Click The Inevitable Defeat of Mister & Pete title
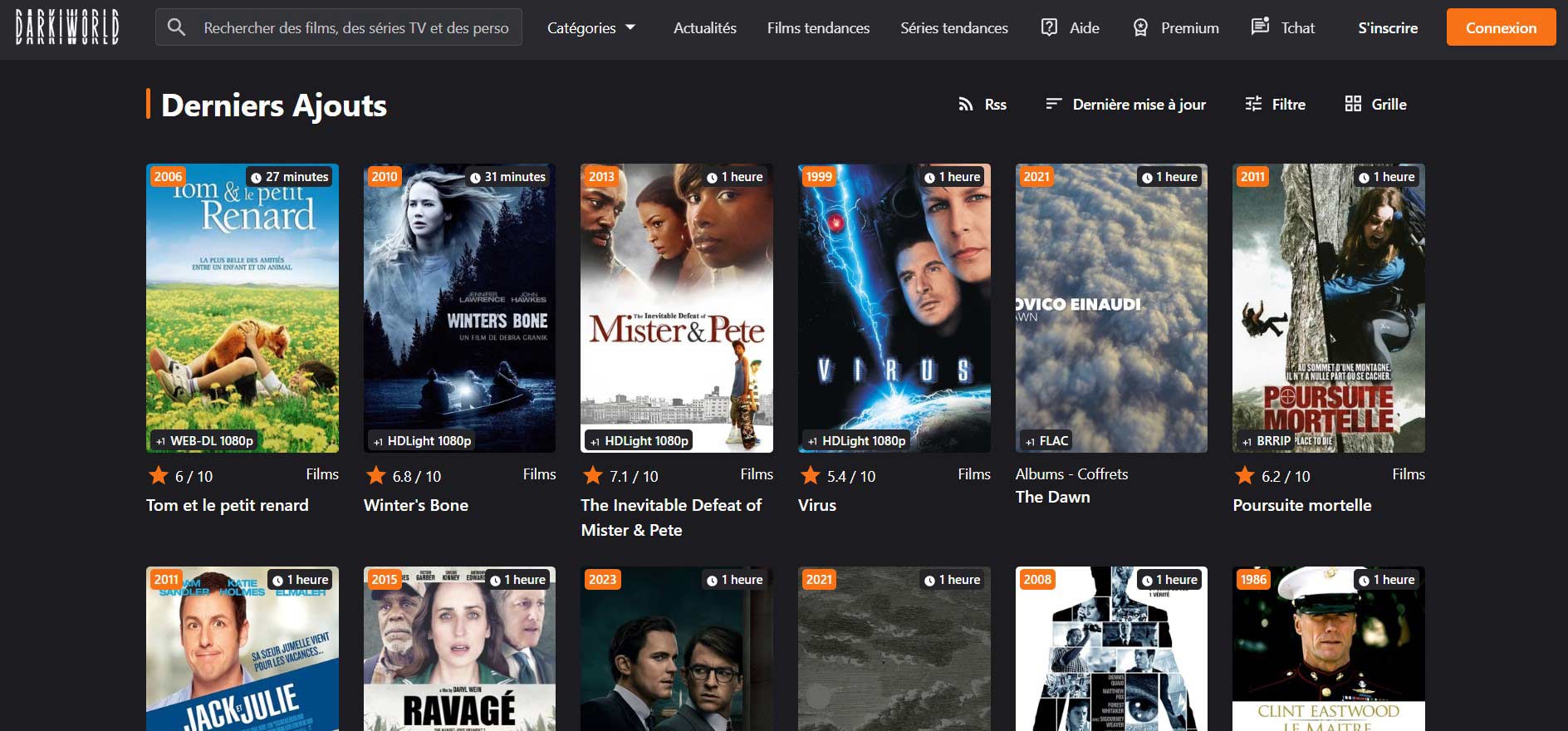The width and height of the screenshot is (1568, 731). tap(671, 518)
